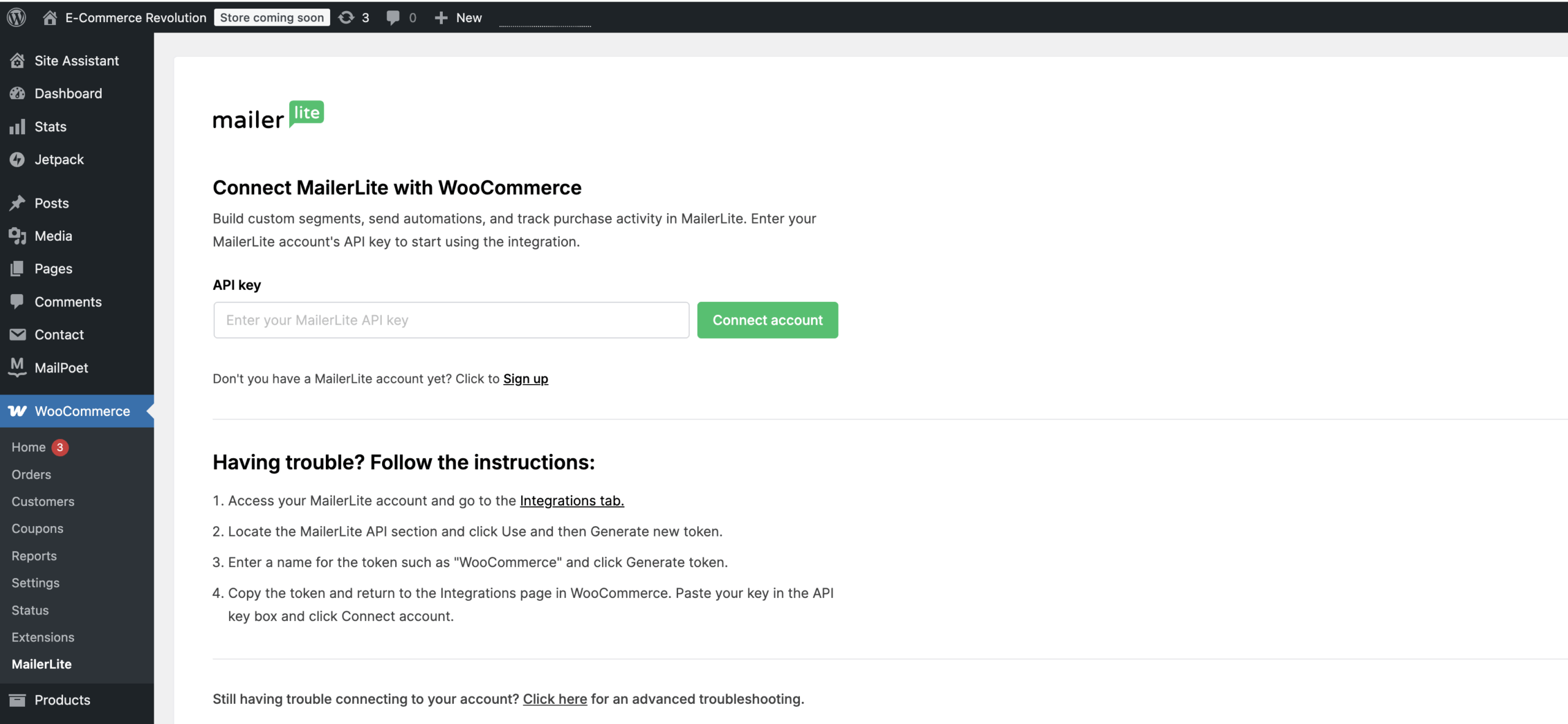Screen dimensions: 1568x724
Task: Click the Media icon in sidebar
Action: tap(17, 236)
